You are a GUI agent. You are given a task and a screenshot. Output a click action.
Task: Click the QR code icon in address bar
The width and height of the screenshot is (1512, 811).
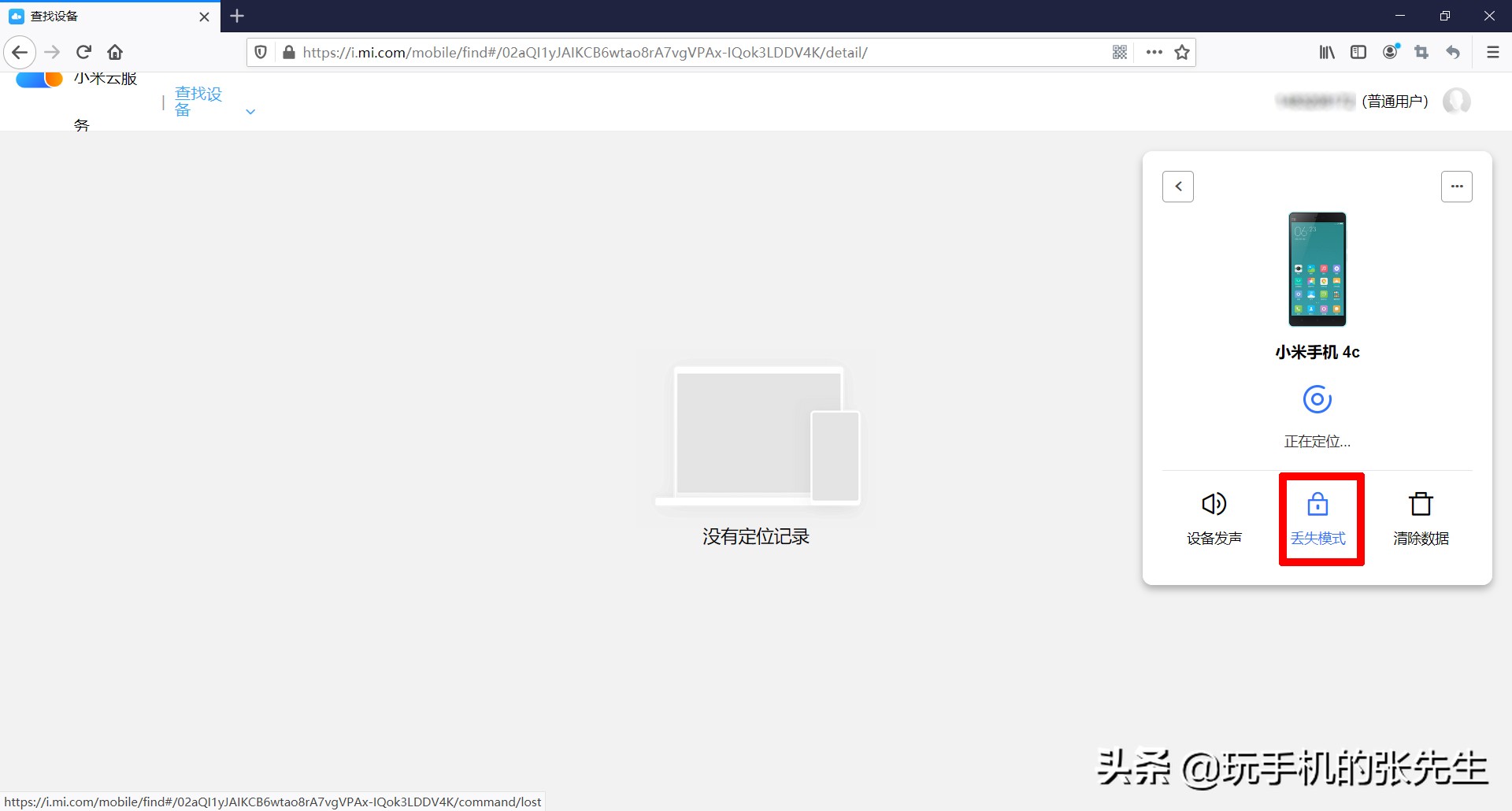1120,53
